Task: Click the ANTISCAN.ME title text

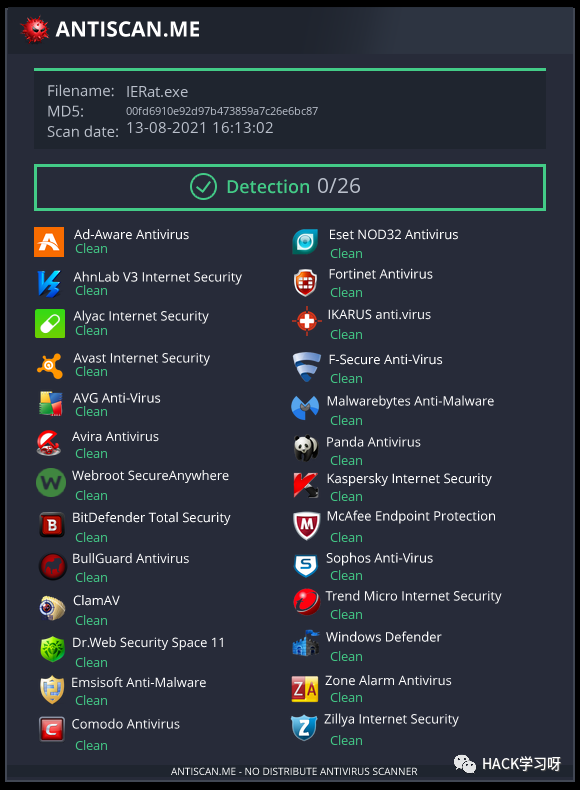Action: point(128,29)
